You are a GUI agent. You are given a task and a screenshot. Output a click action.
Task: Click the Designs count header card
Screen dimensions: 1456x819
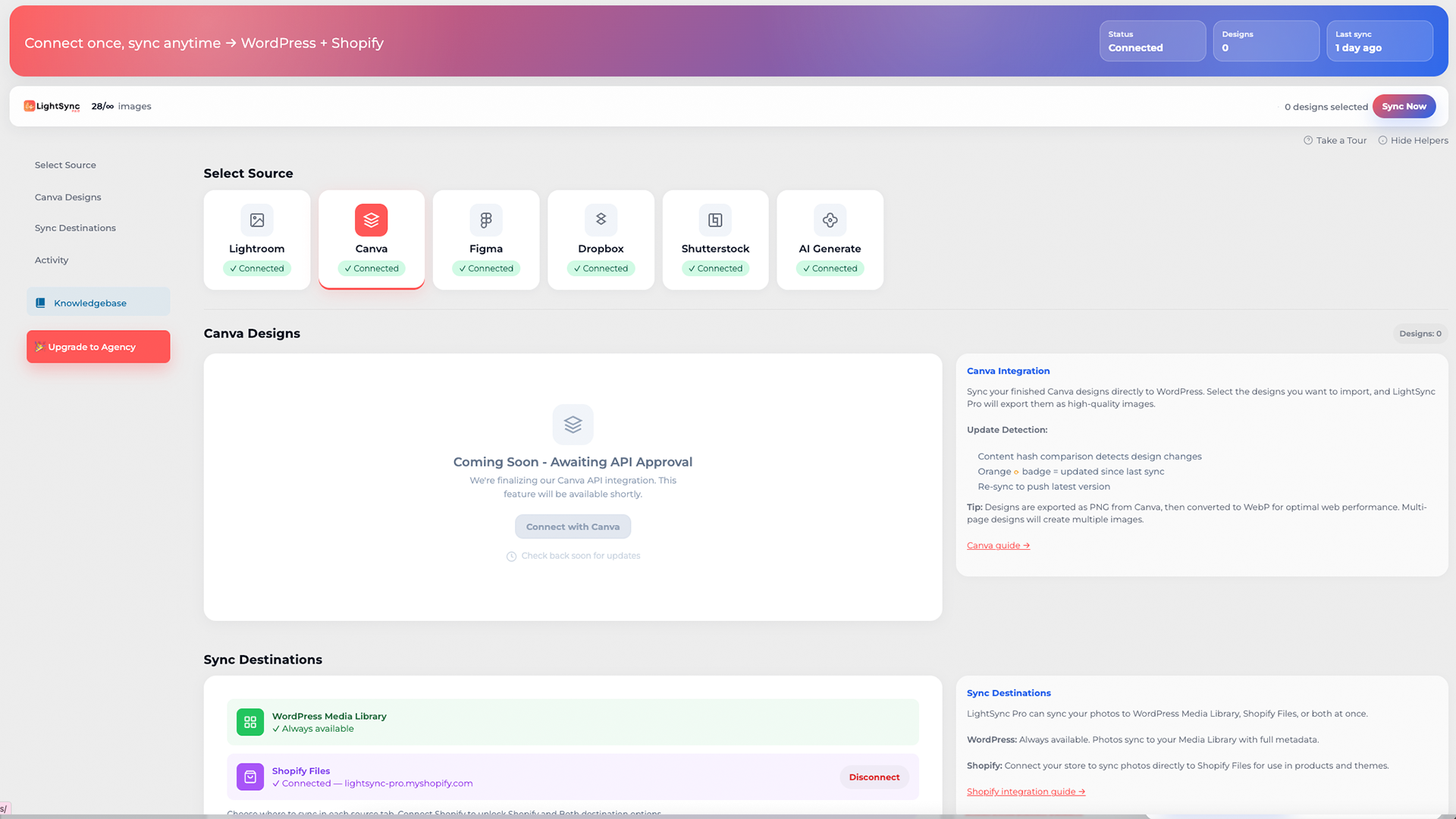coord(1266,41)
